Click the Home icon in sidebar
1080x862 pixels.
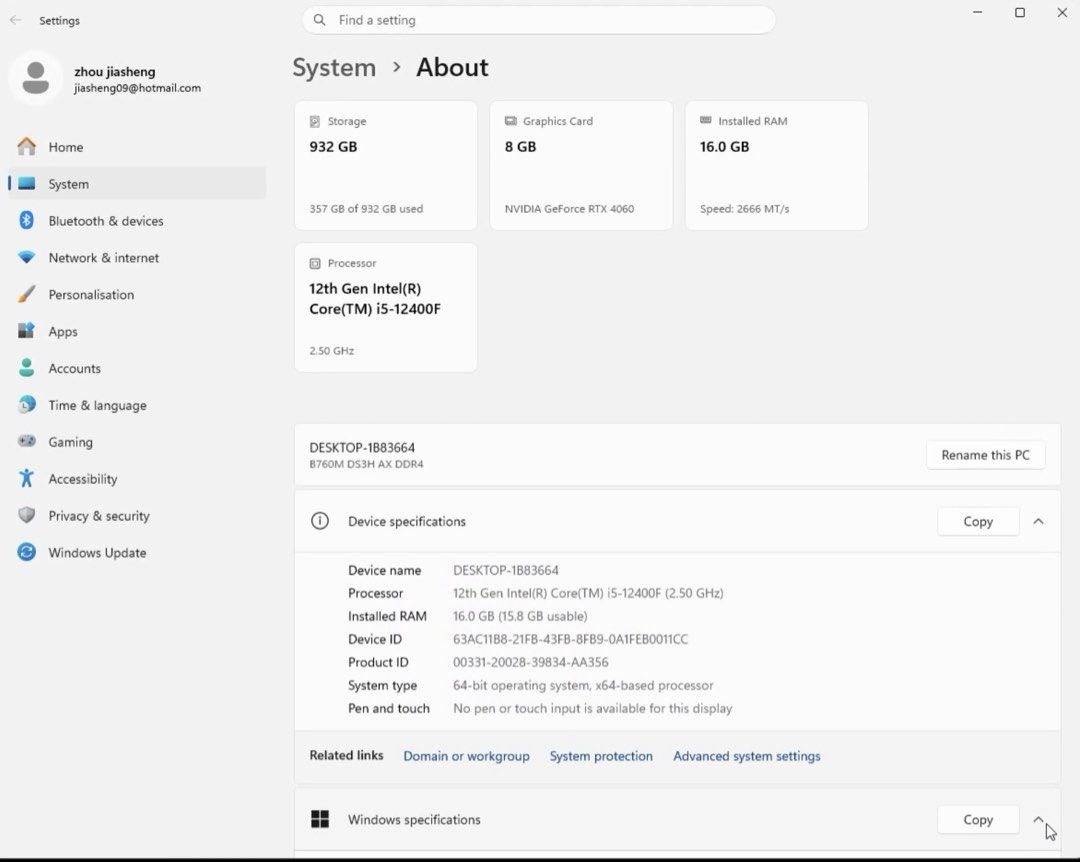click(26, 147)
